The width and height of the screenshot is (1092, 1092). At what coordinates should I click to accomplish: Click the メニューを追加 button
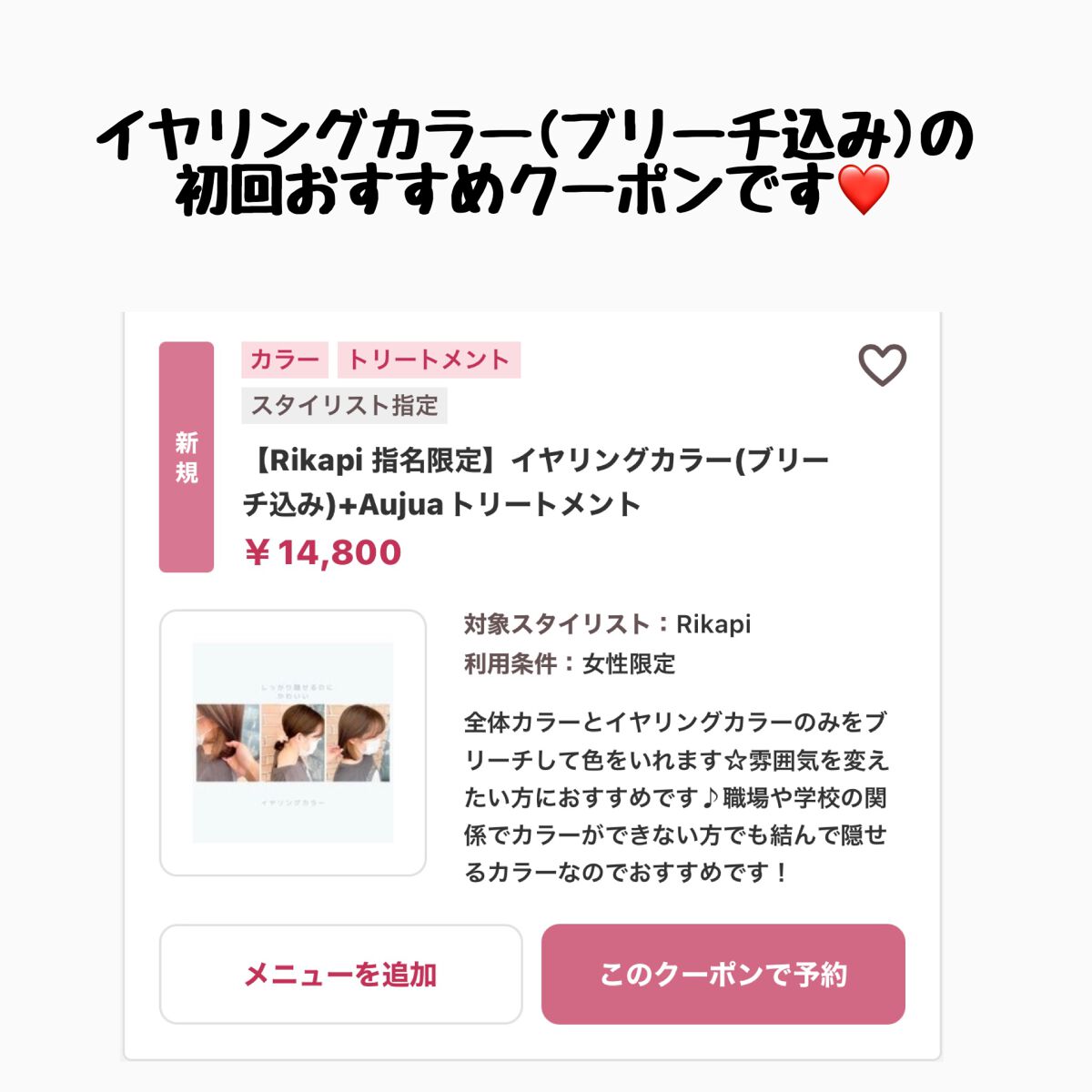[x=341, y=975]
